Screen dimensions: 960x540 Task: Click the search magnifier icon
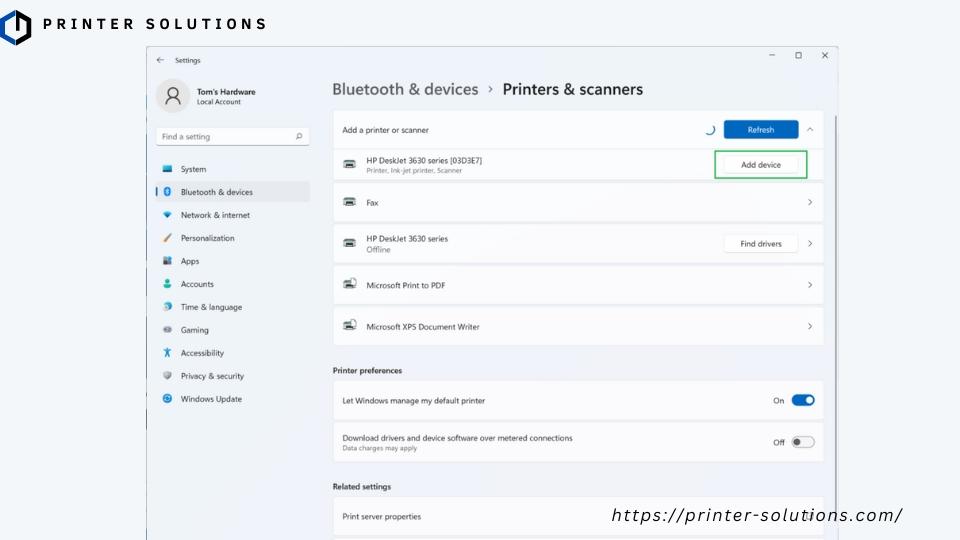coord(299,137)
